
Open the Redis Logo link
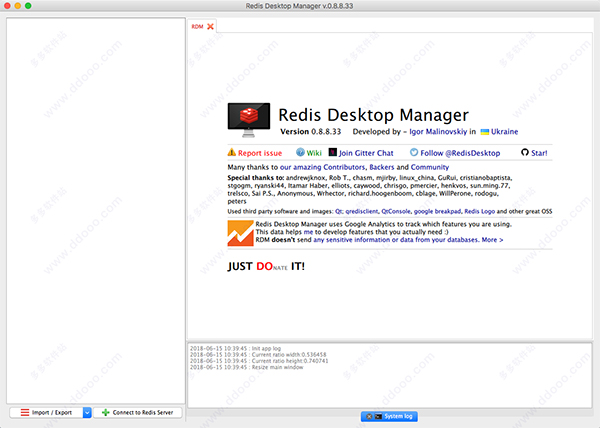point(479,211)
